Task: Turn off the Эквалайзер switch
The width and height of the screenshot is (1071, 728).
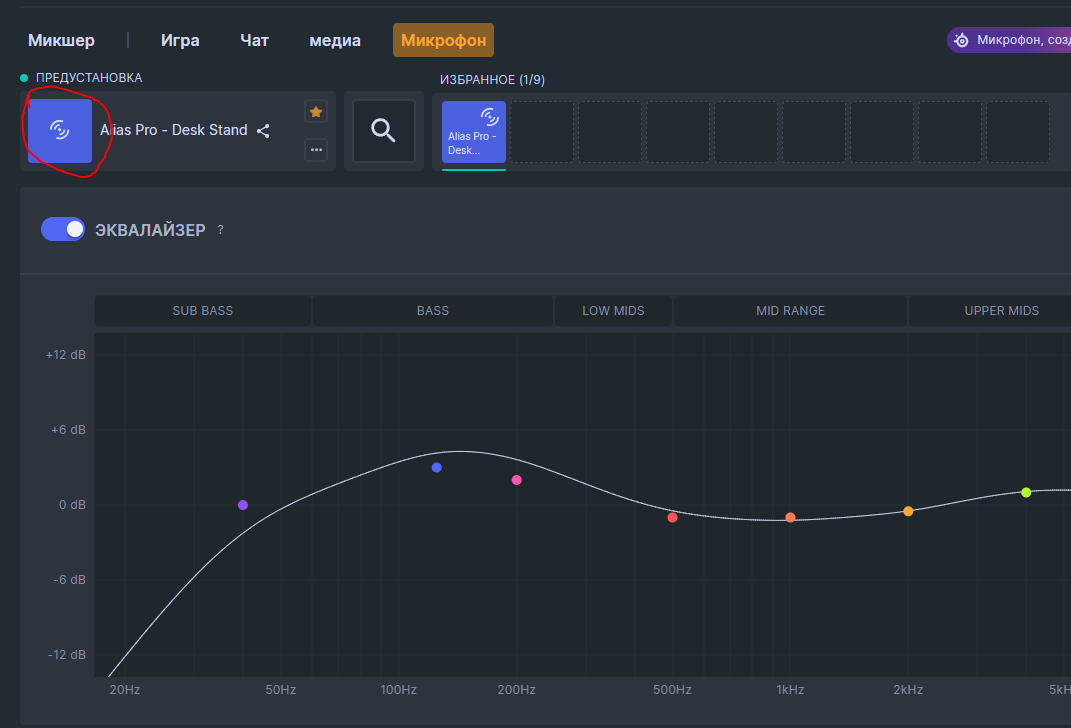Action: pyautogui.click(x=63, y=229)
